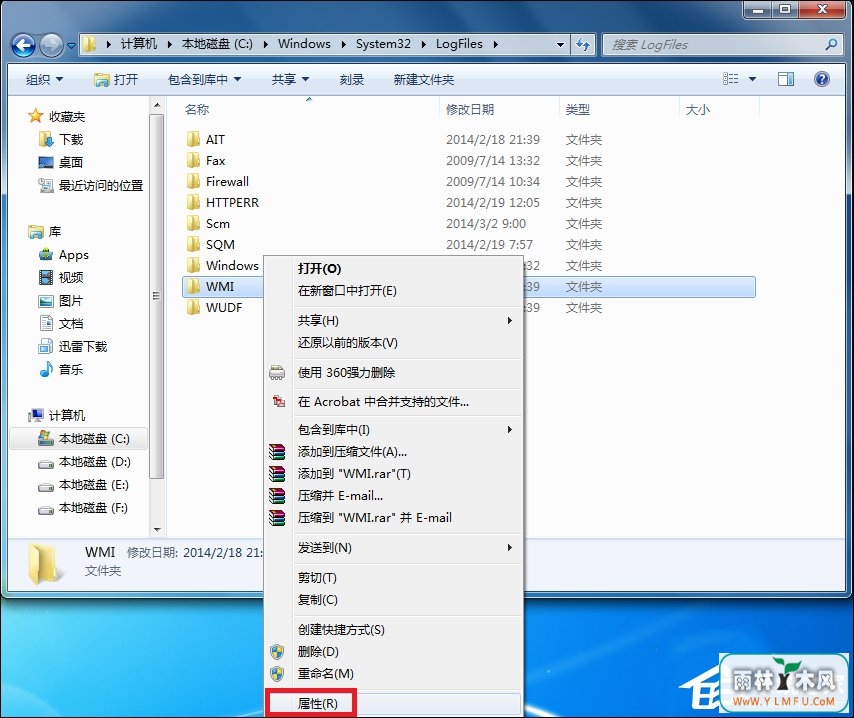This screenshot has height=718, width=854.
Task: Select 本地磁盘 (C:) in navigation pane
Action: 79,439
